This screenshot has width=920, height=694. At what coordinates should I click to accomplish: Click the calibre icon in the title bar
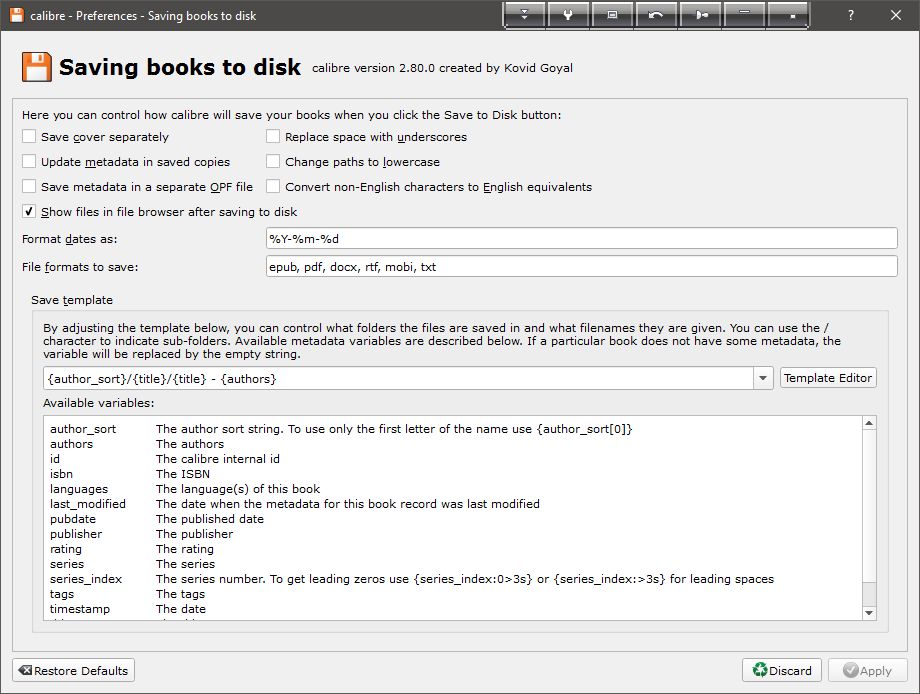pyautogui.click(x=16, y=15)
